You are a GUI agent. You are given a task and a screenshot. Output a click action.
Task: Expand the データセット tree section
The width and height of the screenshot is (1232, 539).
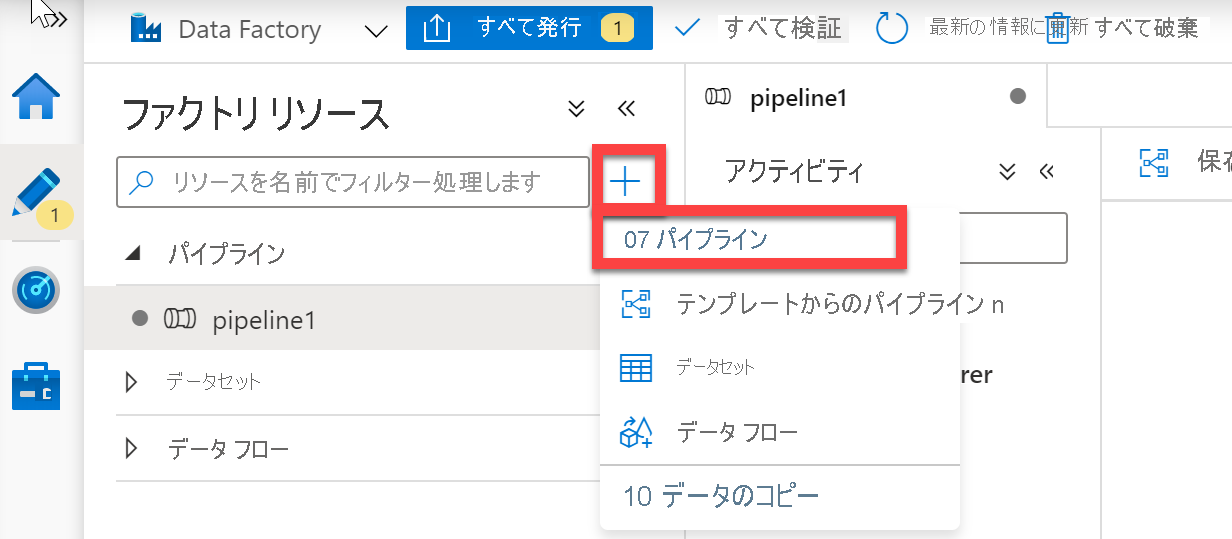[132, 382]
